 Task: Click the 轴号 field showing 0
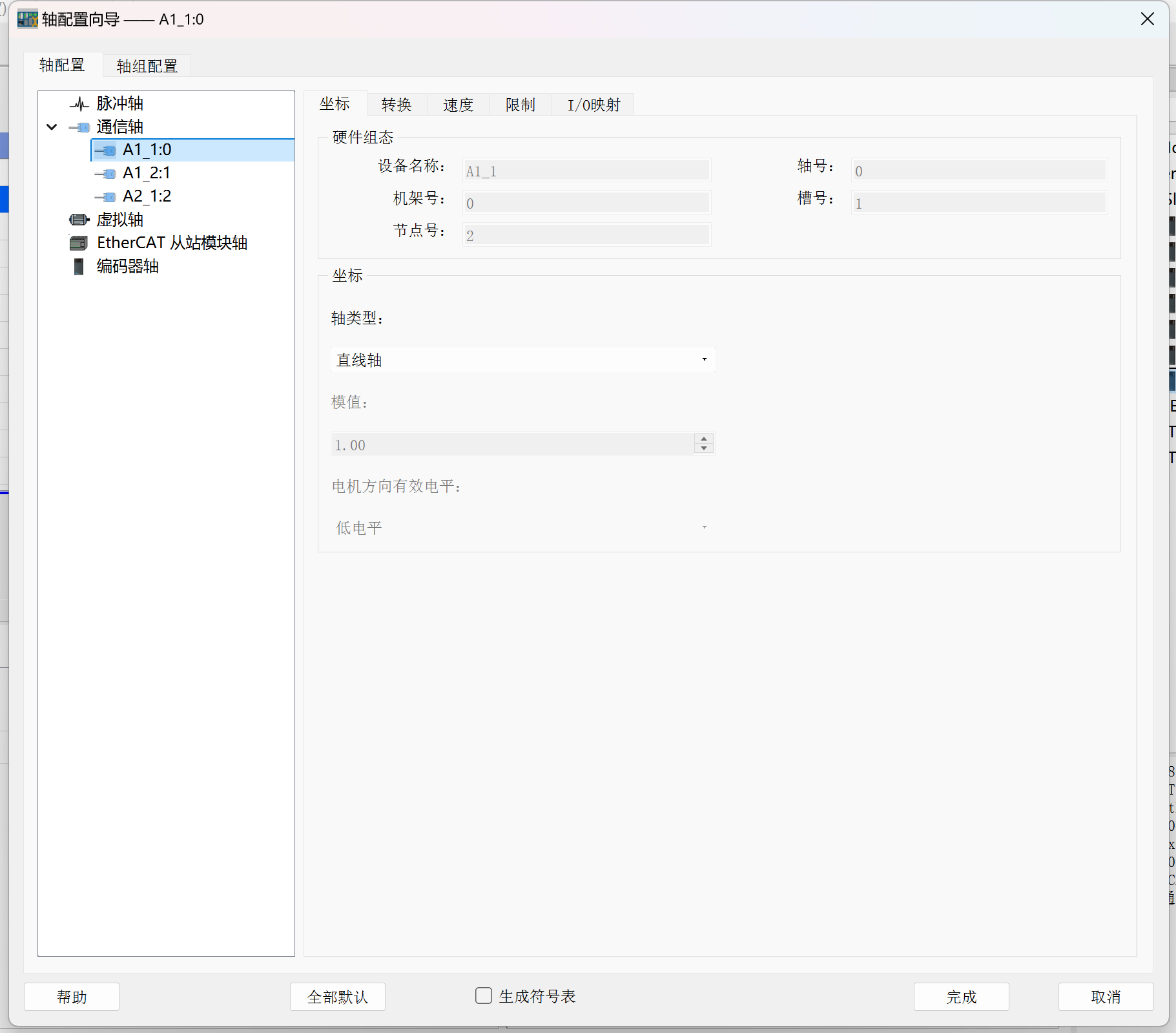coord(979,171)
